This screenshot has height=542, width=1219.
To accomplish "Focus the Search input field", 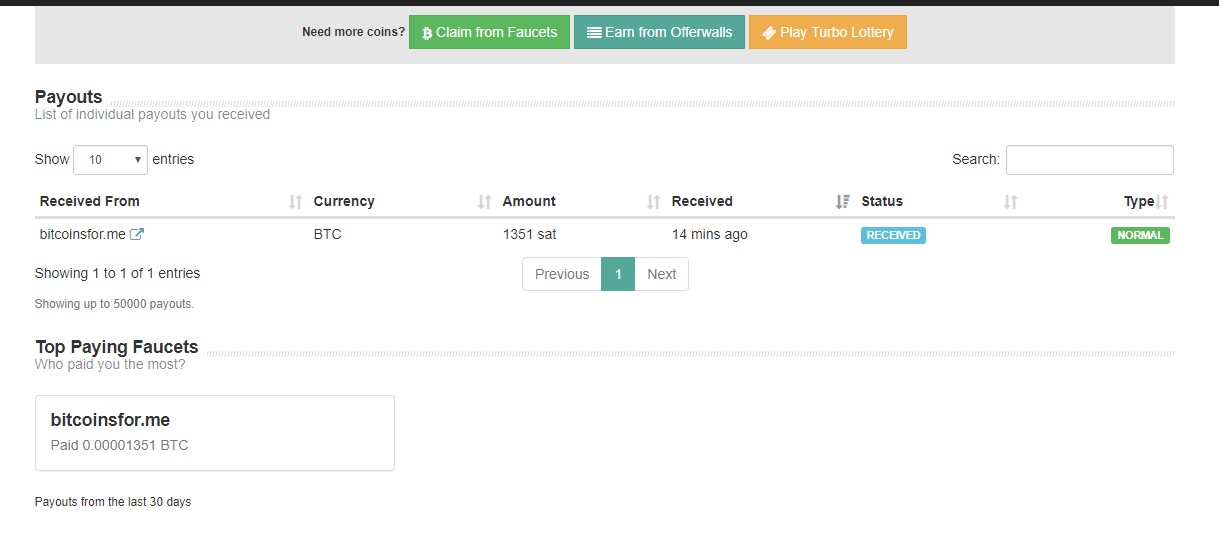I will 1089,160.
